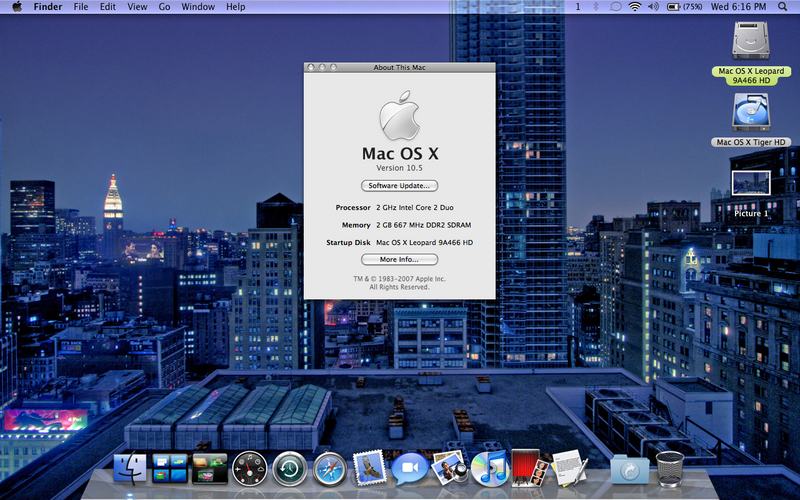
Task: Click Startup Disk value Leopard 9A466 HD
Action: click(424, 242)
